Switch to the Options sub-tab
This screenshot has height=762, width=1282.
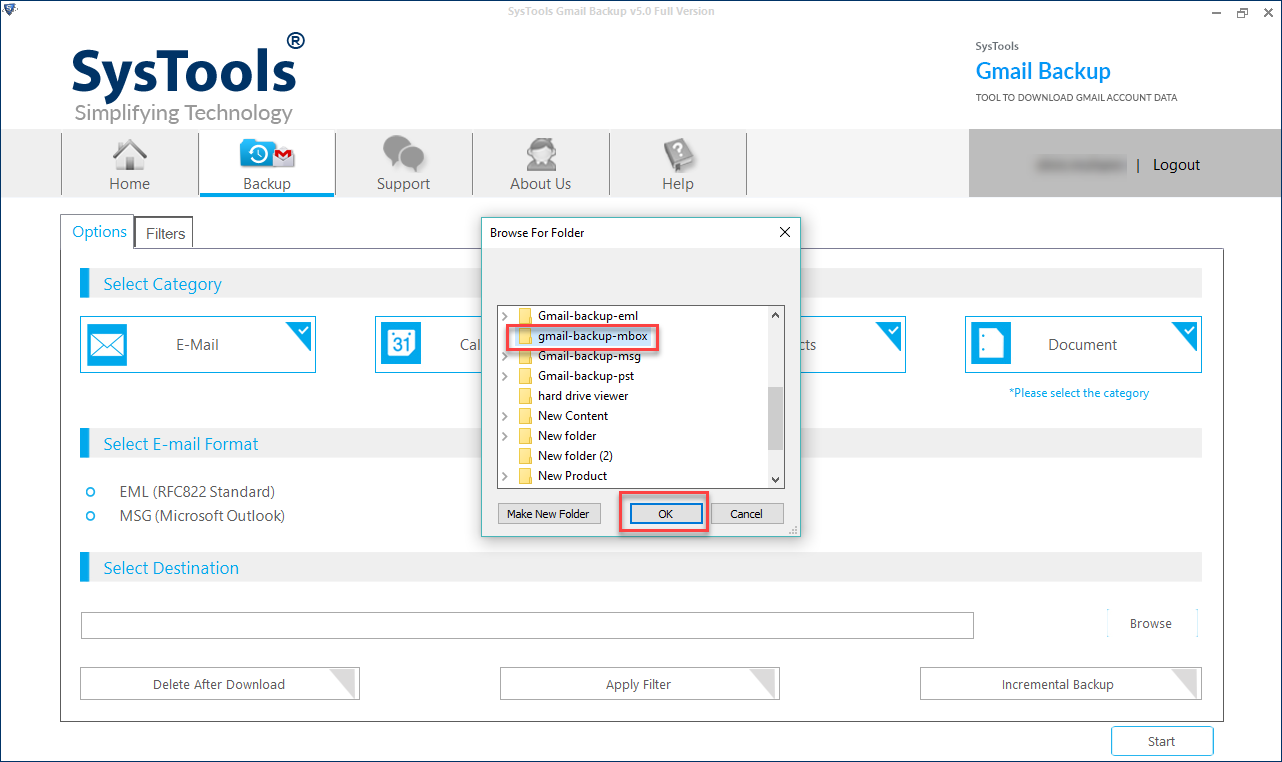[100, 231]
